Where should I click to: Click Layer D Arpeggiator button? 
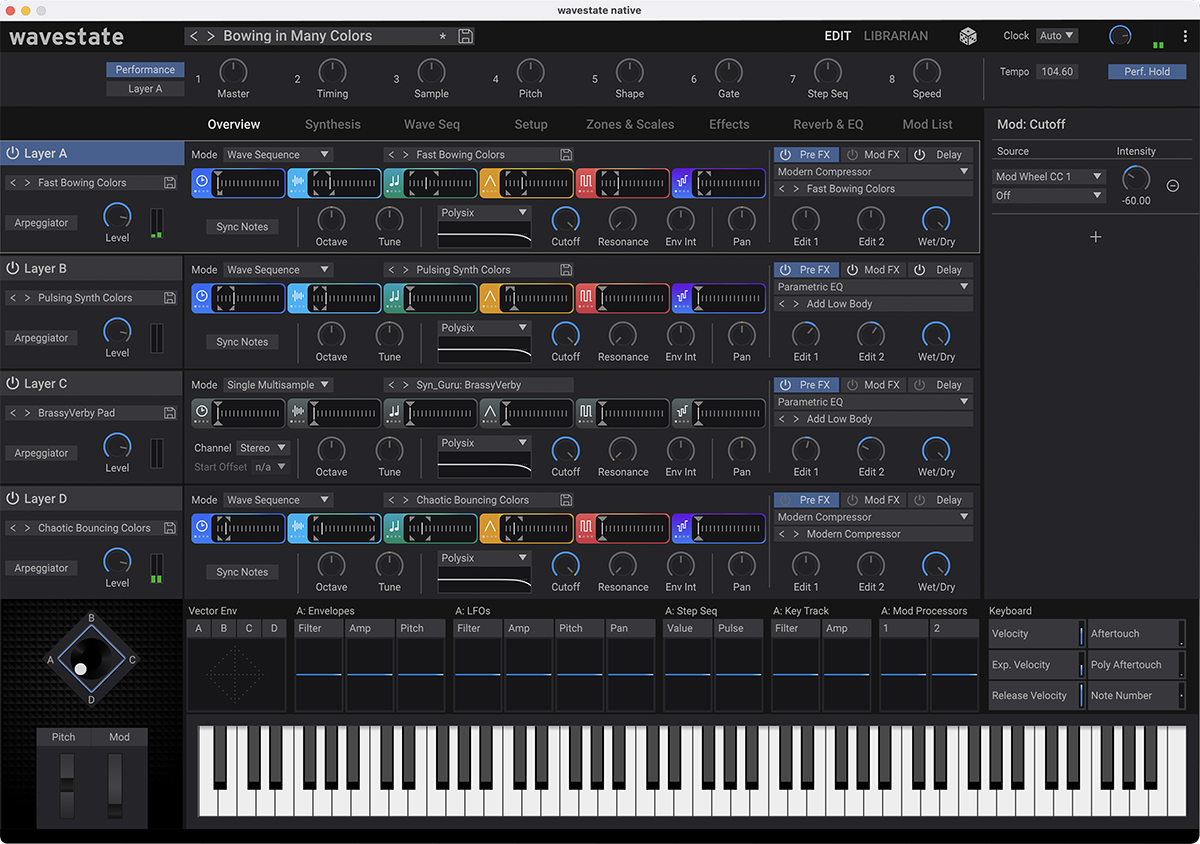tap(41, 568)
